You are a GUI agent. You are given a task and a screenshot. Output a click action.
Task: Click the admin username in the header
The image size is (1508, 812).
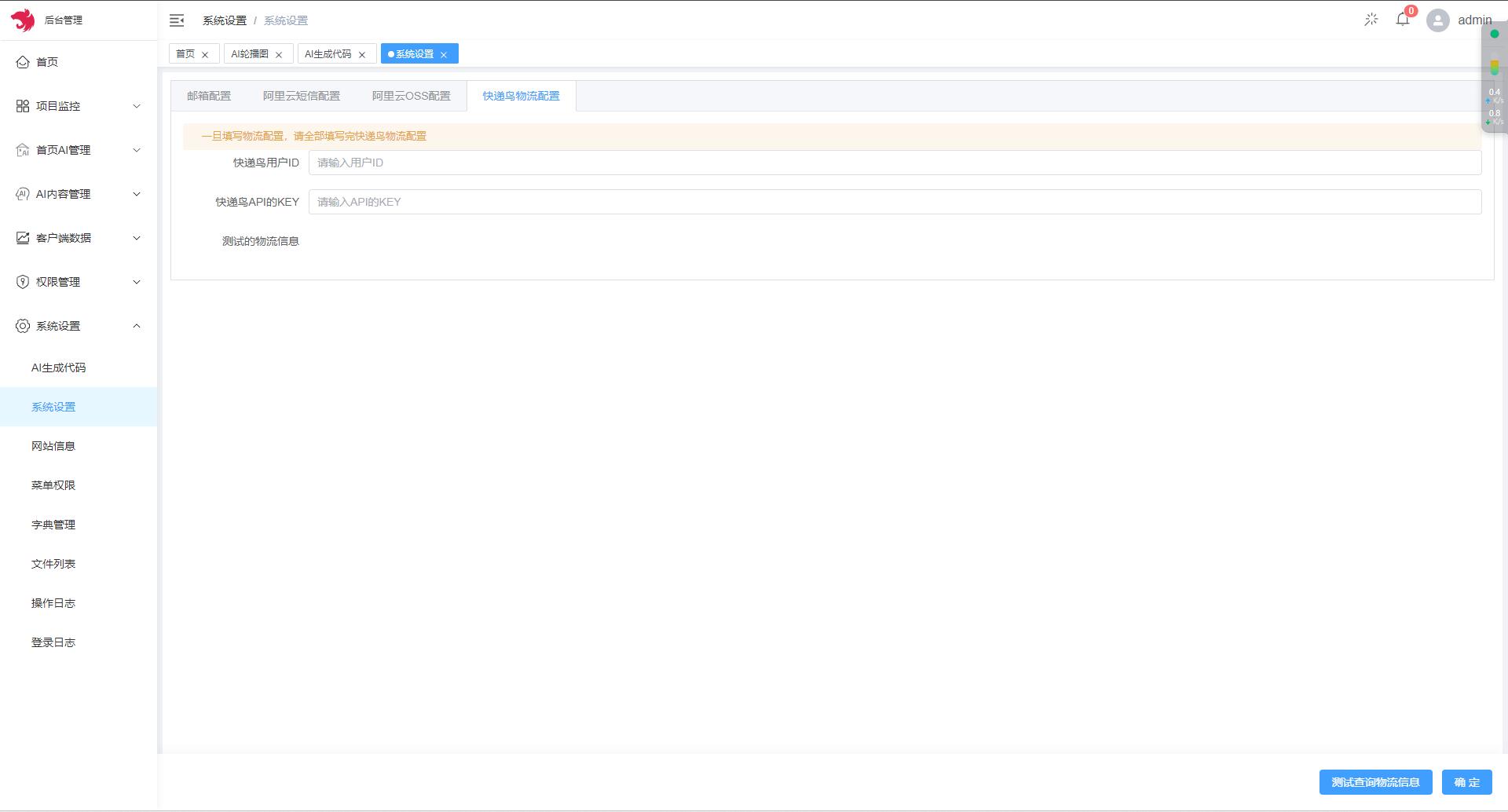tap(1474, 20)
